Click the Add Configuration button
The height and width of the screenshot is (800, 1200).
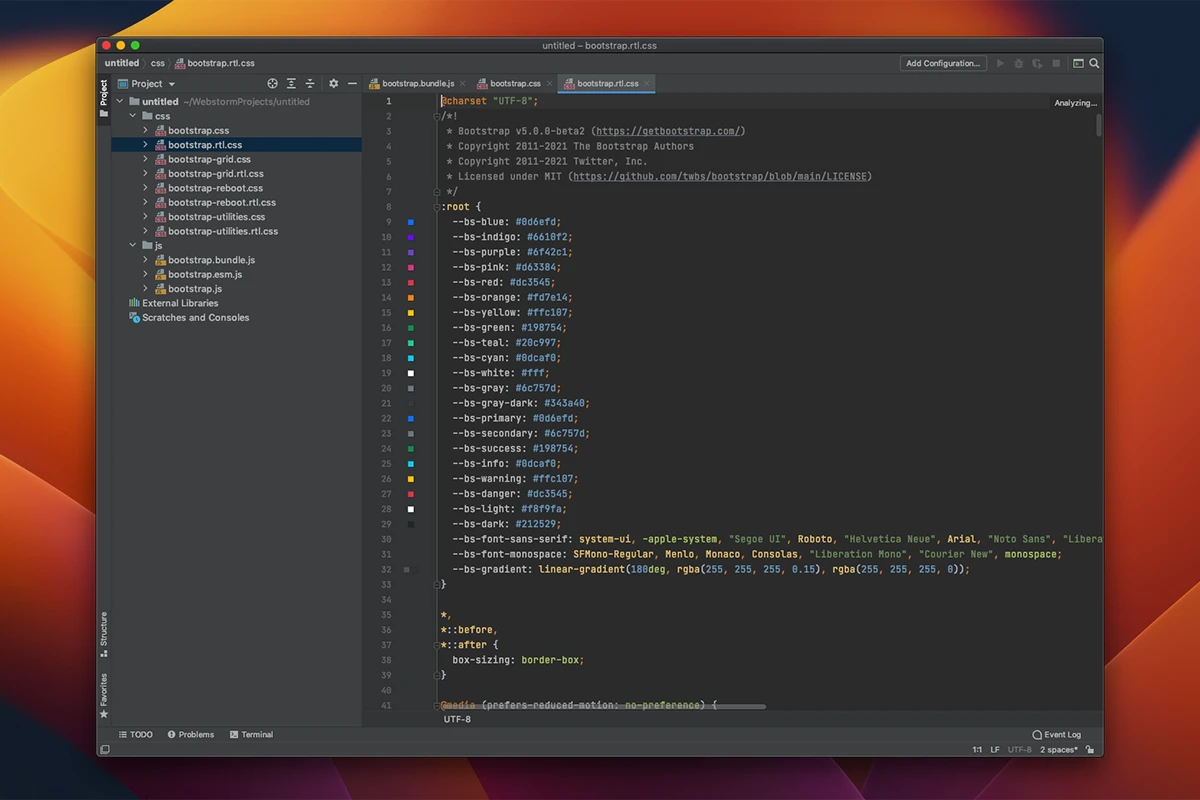[x=942, y=63]
